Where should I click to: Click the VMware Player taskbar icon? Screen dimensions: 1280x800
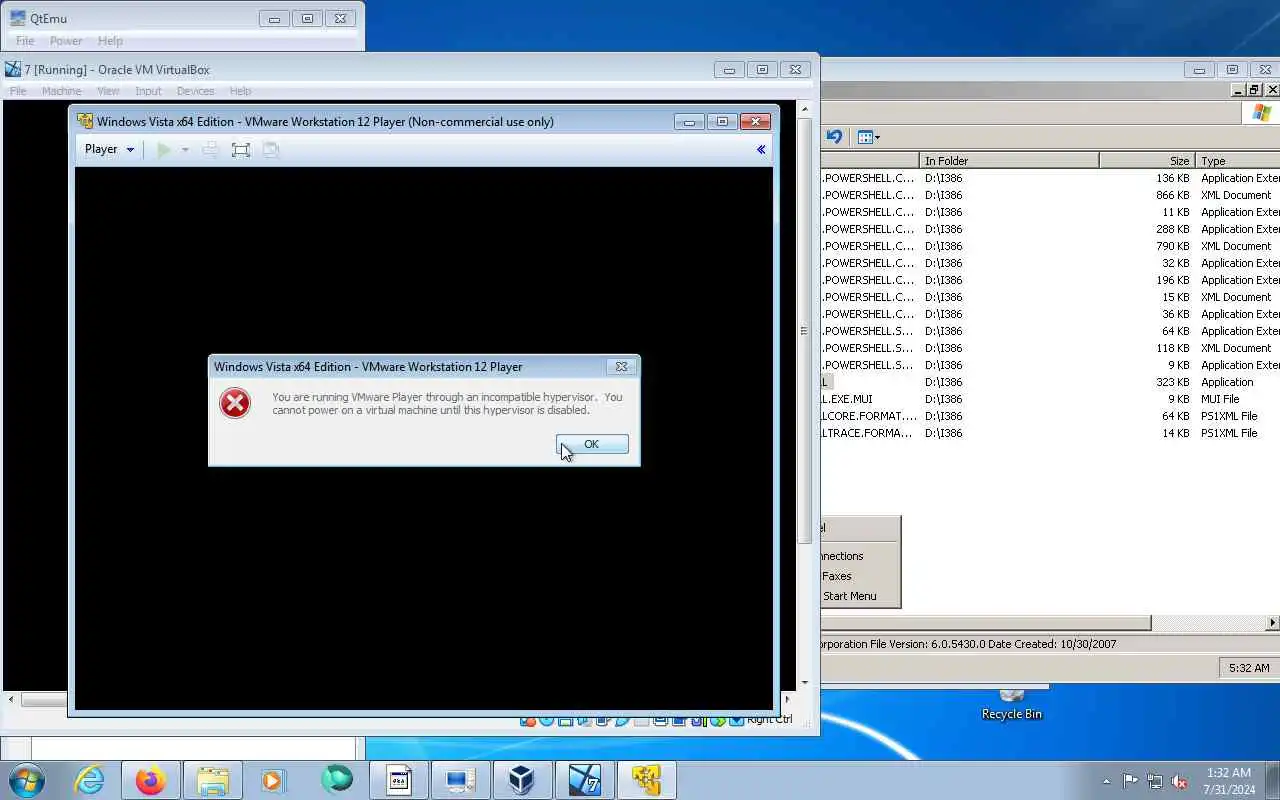[x=646, y=780]
